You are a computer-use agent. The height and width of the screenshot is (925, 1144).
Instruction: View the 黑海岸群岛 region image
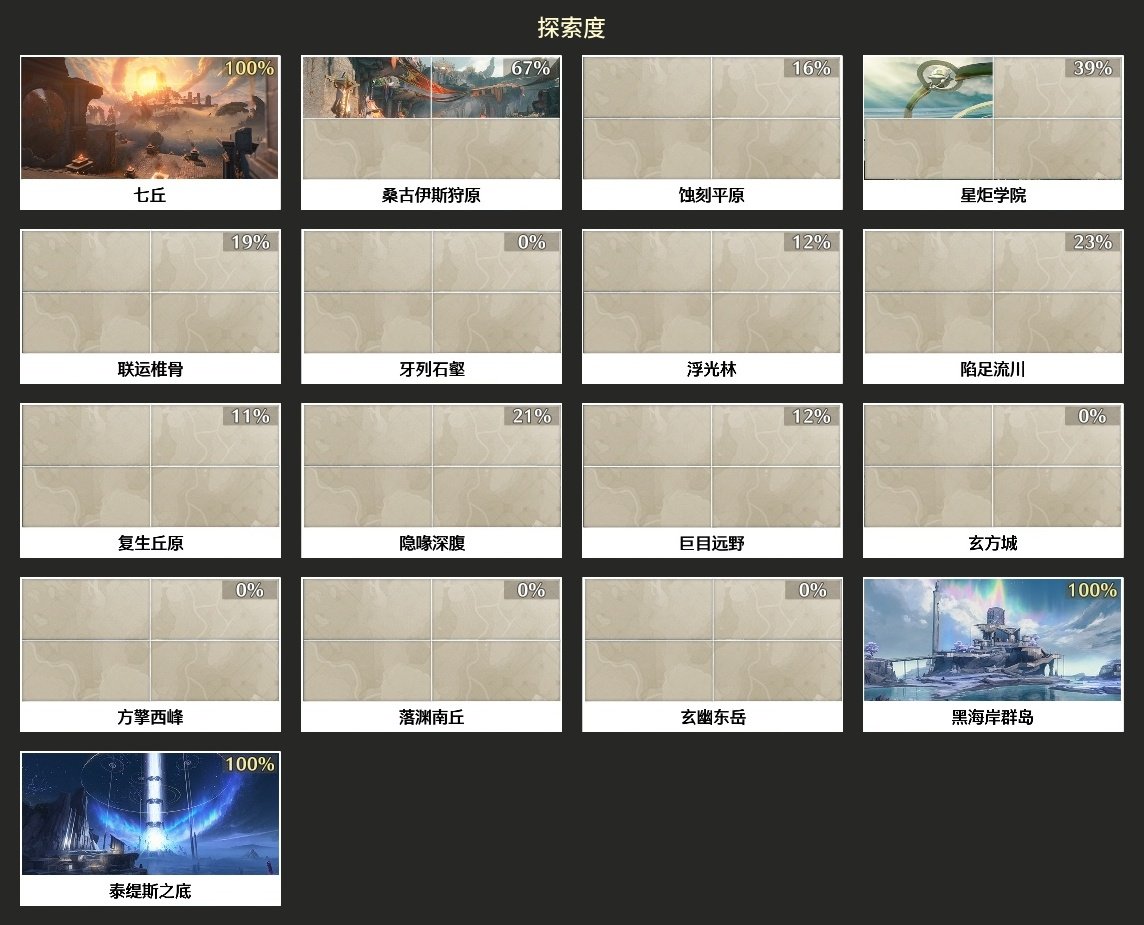click(993, 640)
